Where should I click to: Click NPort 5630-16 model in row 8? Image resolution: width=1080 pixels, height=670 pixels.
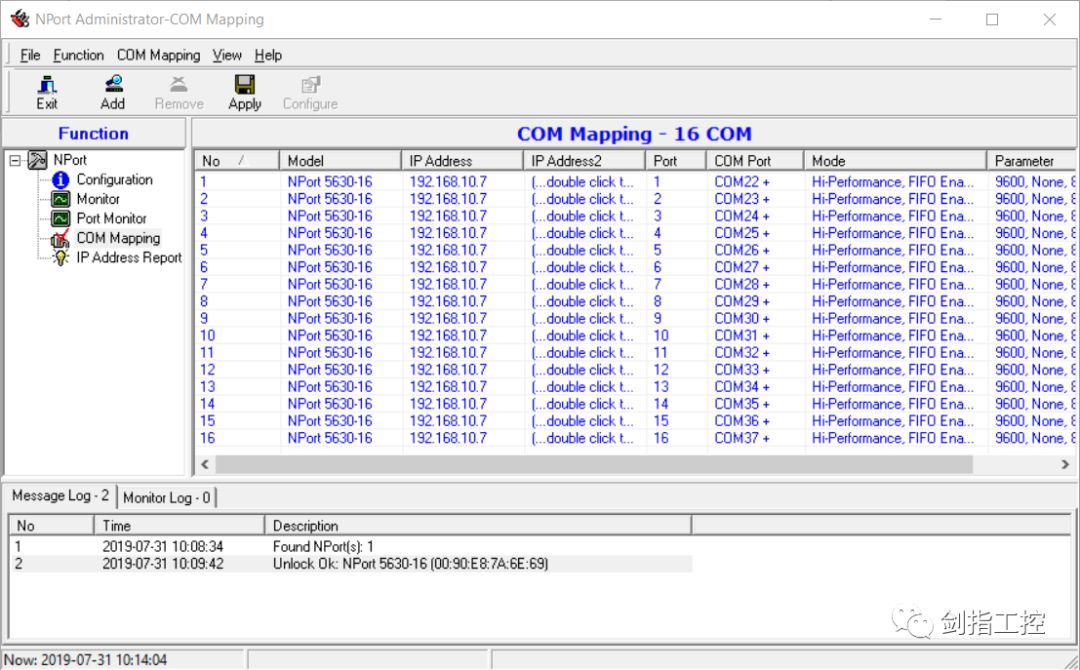pos(330,302)
